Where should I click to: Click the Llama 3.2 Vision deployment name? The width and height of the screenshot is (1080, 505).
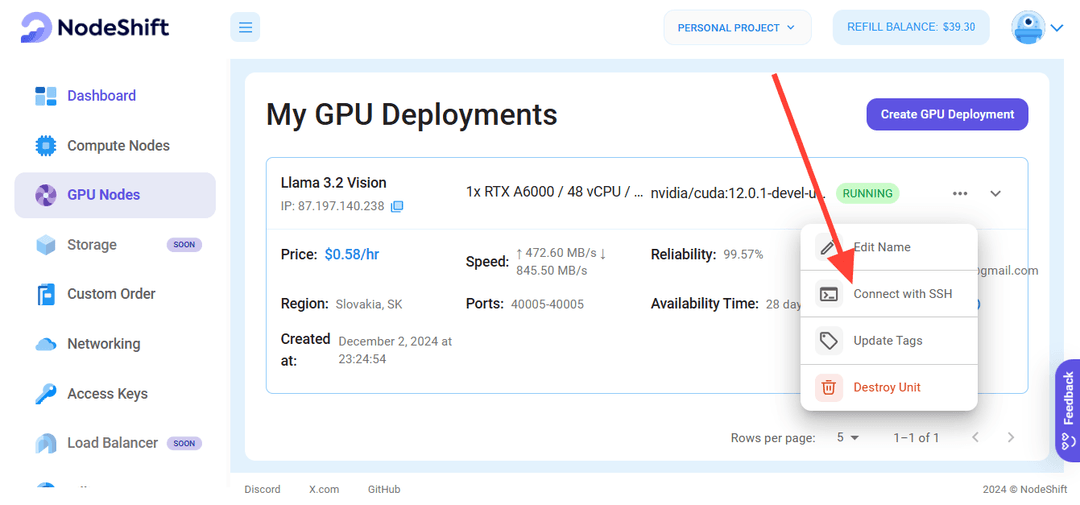pos(333,183)
